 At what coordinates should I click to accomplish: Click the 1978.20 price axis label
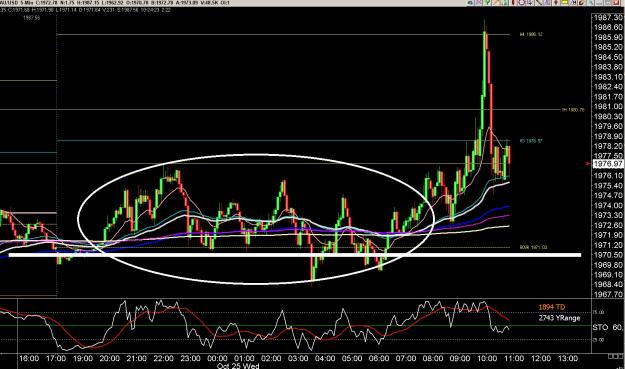[608, 146]
